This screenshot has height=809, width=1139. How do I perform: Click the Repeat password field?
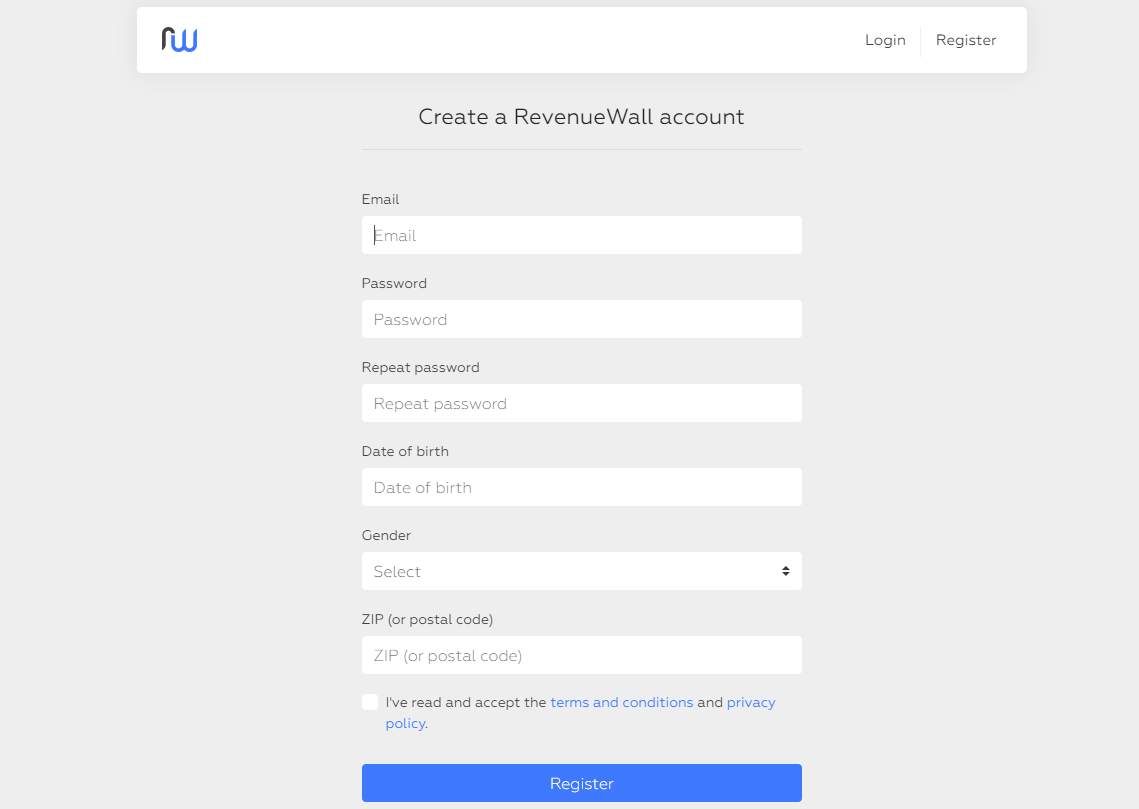(x=581, y=403)
